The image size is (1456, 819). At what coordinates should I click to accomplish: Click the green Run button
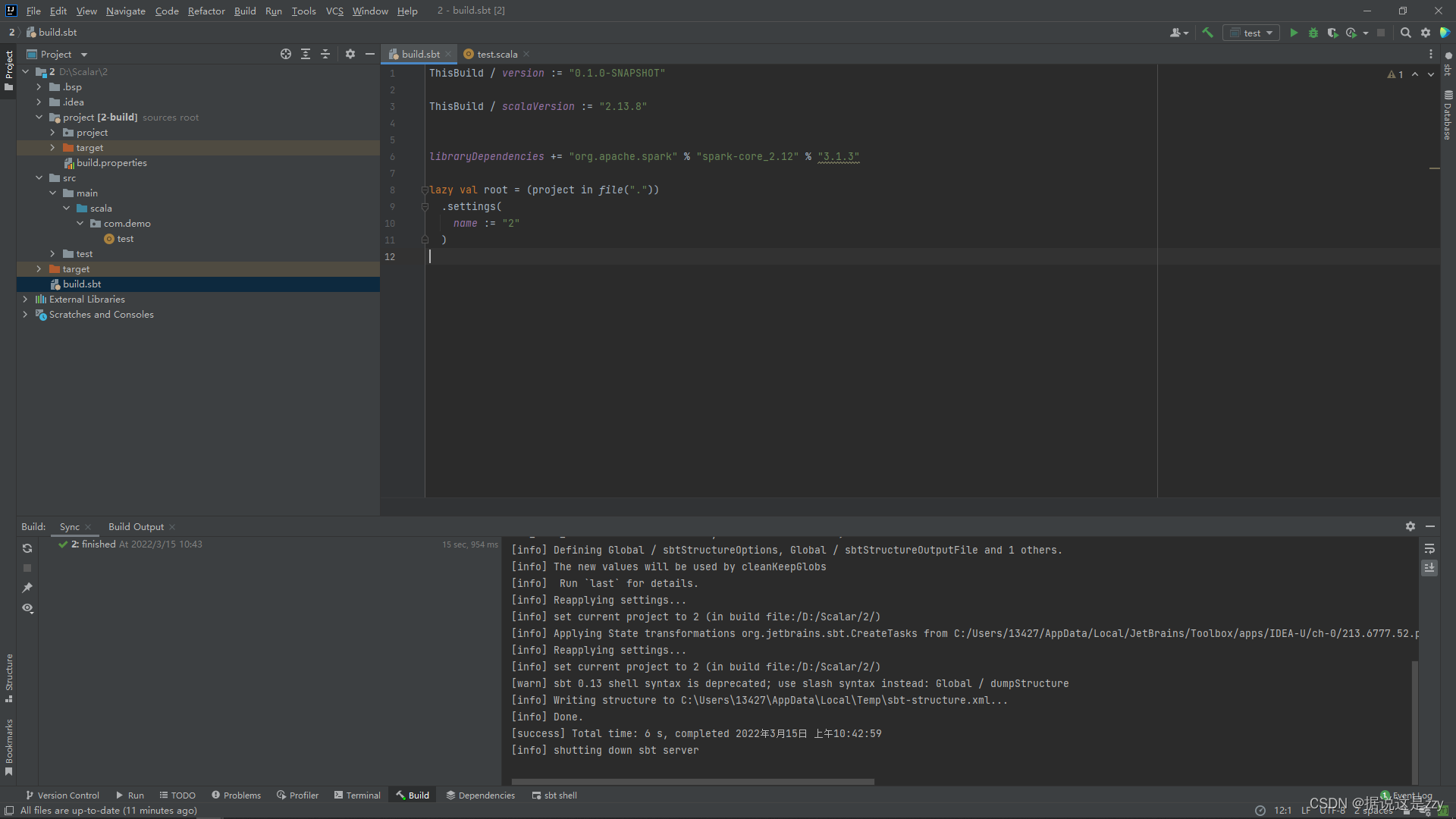click(x=1294, y=33)
